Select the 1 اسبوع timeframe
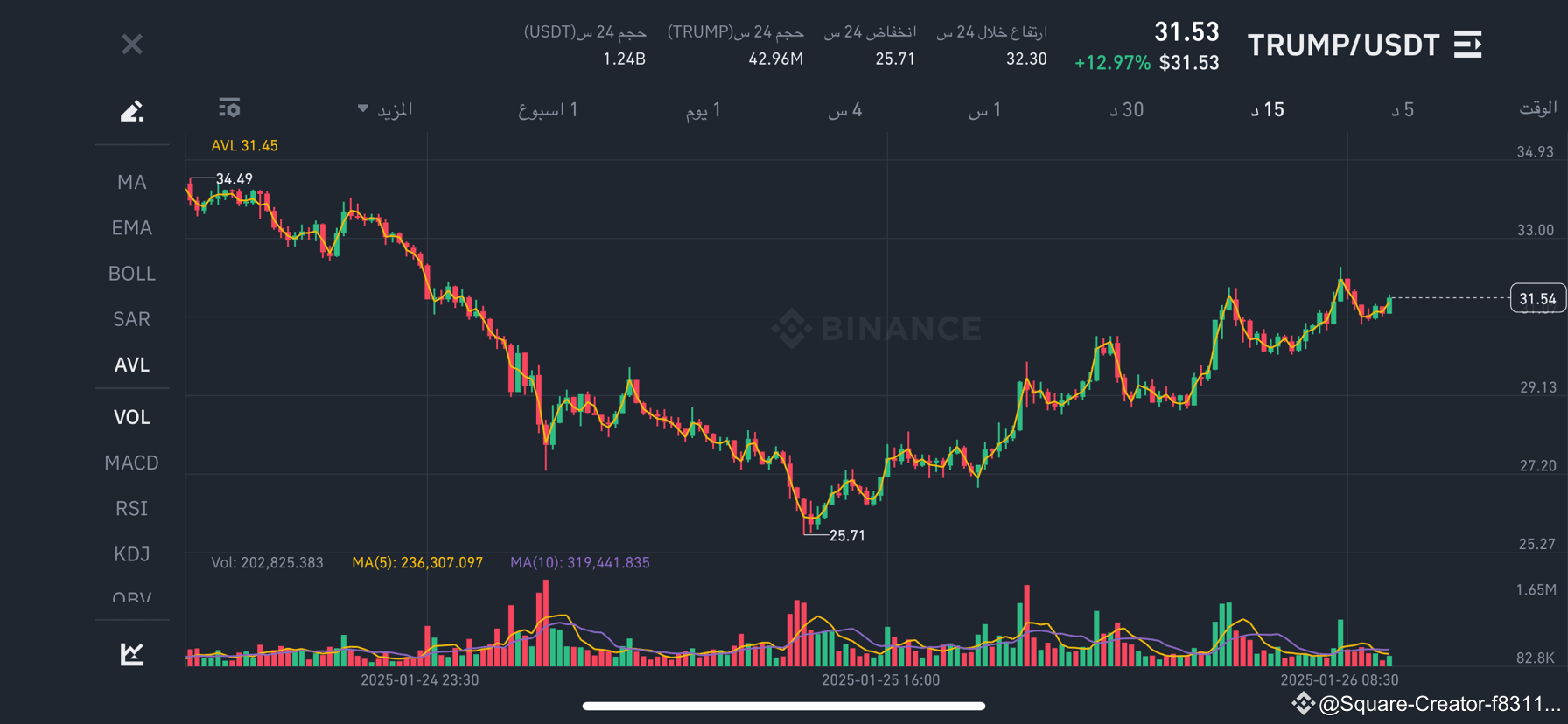The image size is (1568, 724). click(x=548, y=108)
